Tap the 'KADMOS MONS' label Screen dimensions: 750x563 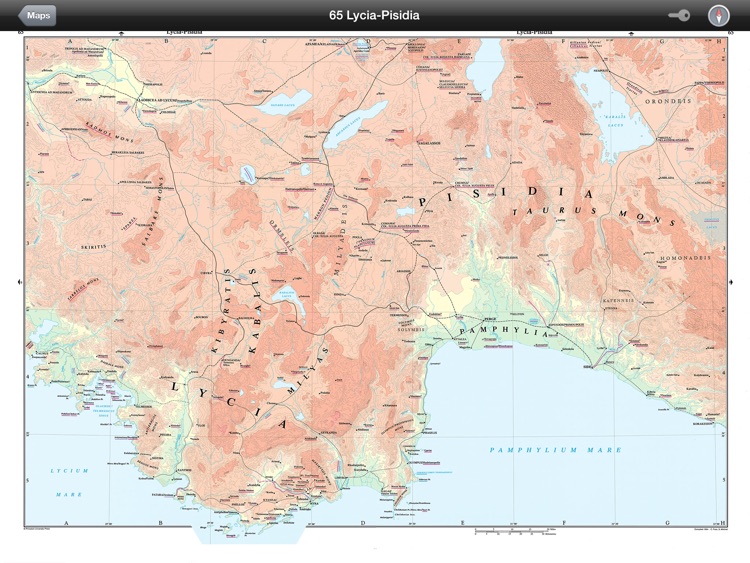[x=110, y=131]
